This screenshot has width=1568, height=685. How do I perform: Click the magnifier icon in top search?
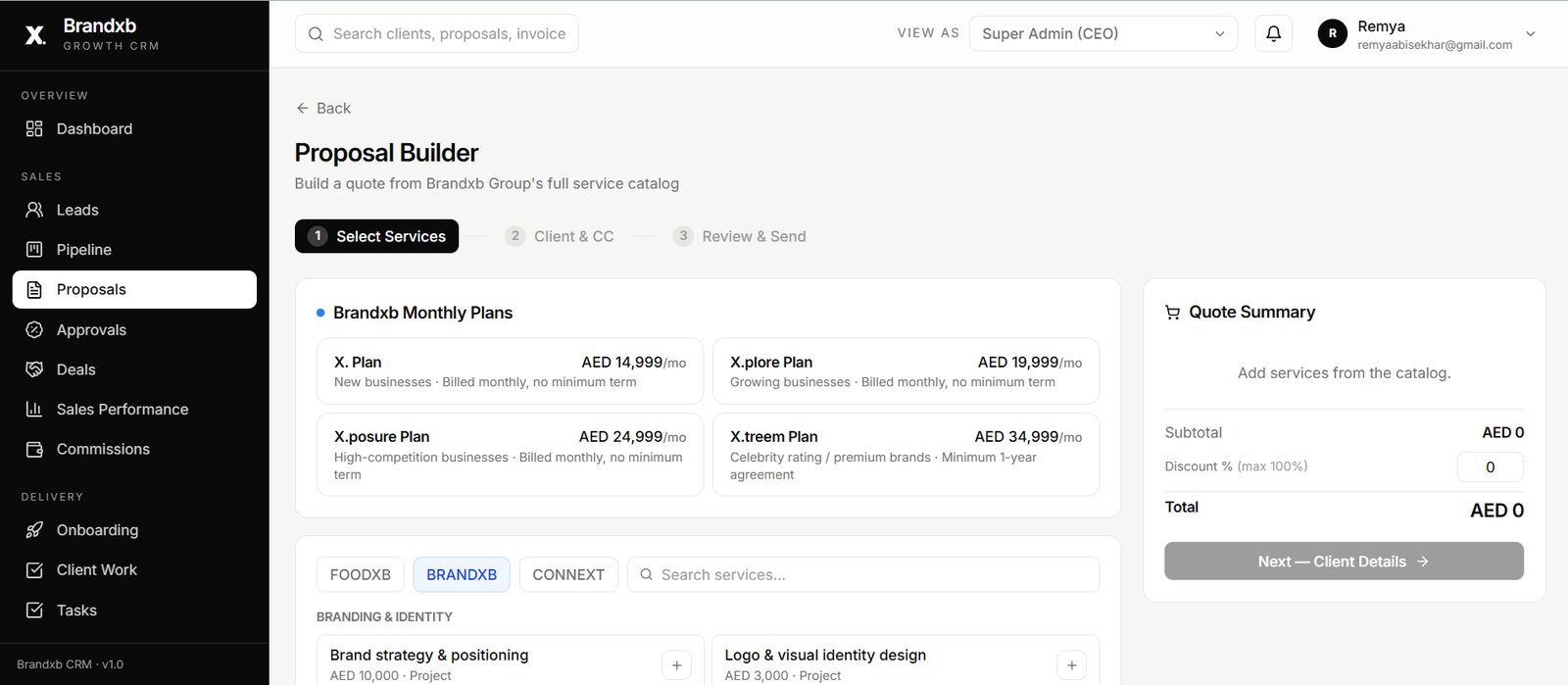click(x=316, y=34)
